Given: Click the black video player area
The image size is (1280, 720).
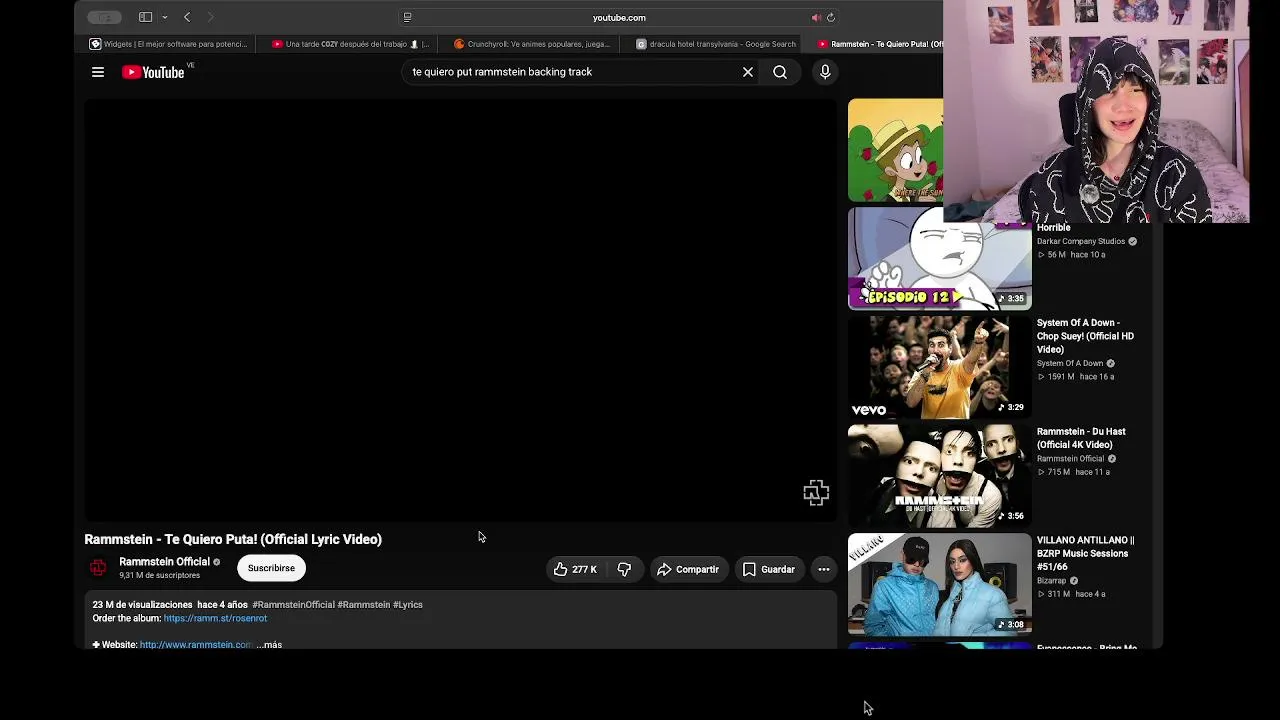Looking at the screenshot, I should tap(460, 310).
